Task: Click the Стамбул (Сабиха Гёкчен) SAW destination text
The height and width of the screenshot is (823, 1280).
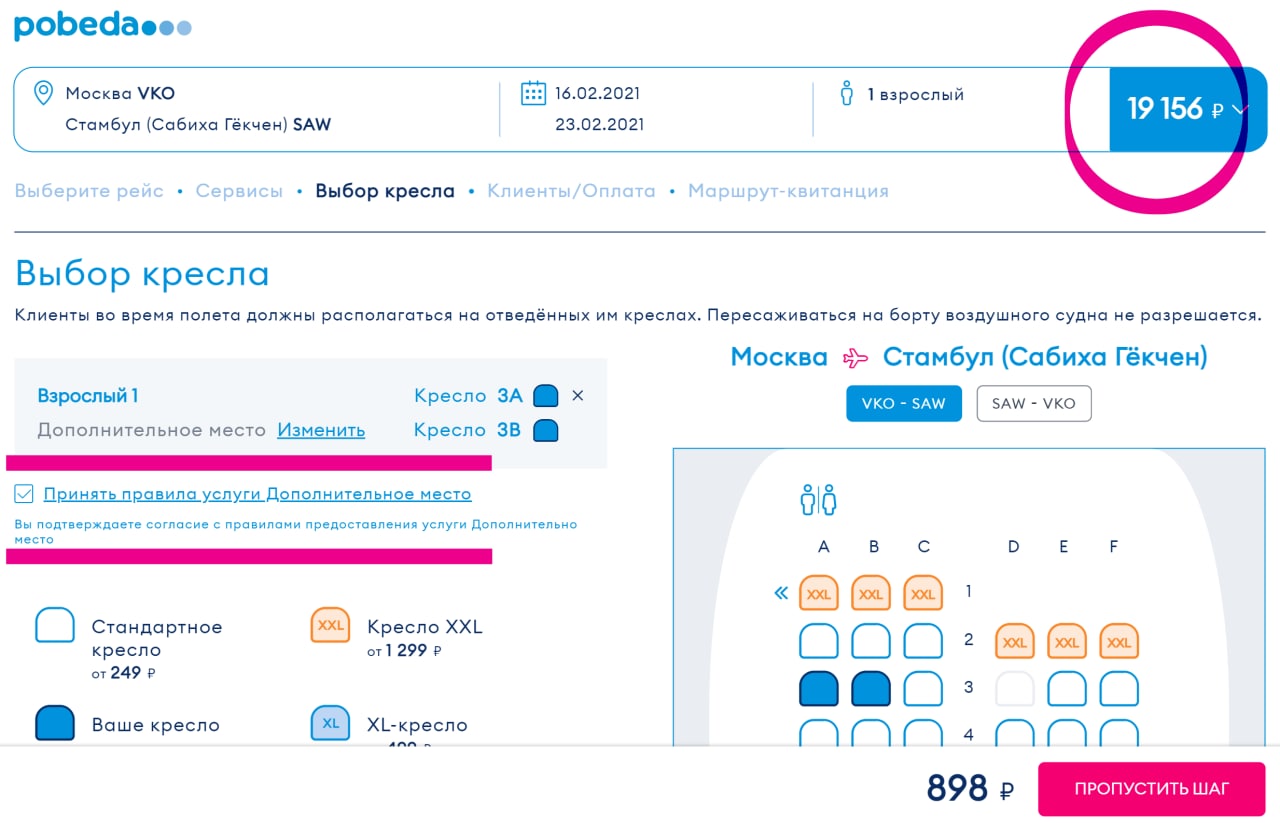Action: click(198, 125)
